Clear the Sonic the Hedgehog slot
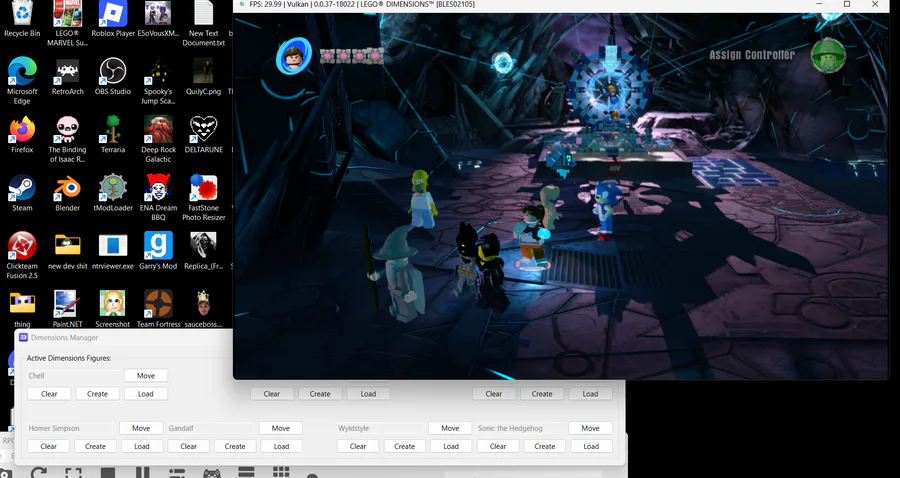 [x=498, y=446]
